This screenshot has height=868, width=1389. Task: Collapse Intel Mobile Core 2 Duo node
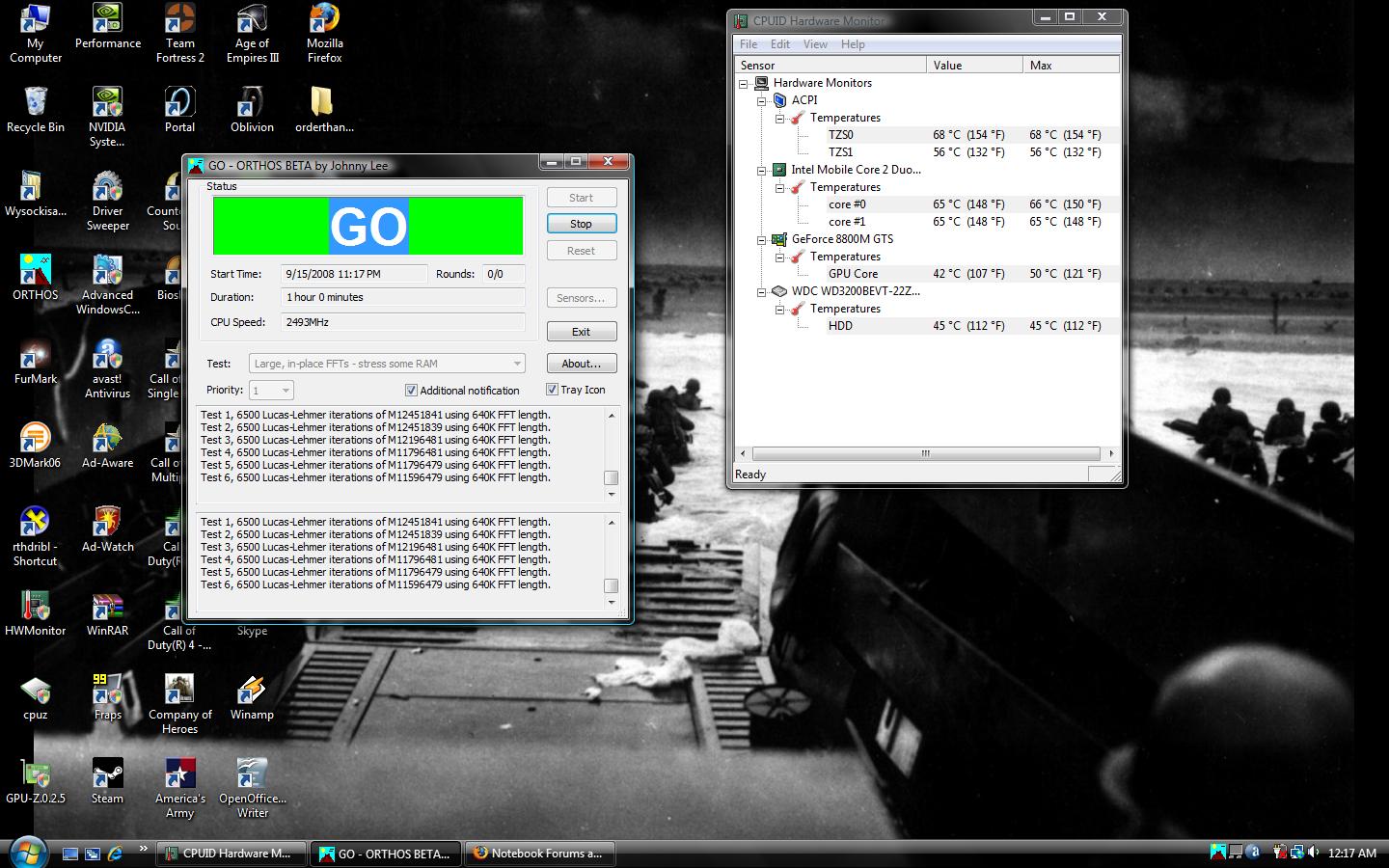761,171
